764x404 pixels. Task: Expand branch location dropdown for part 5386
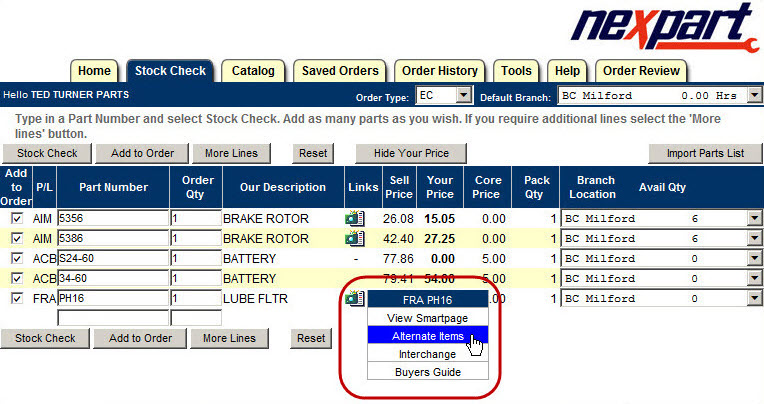(754, 238)
